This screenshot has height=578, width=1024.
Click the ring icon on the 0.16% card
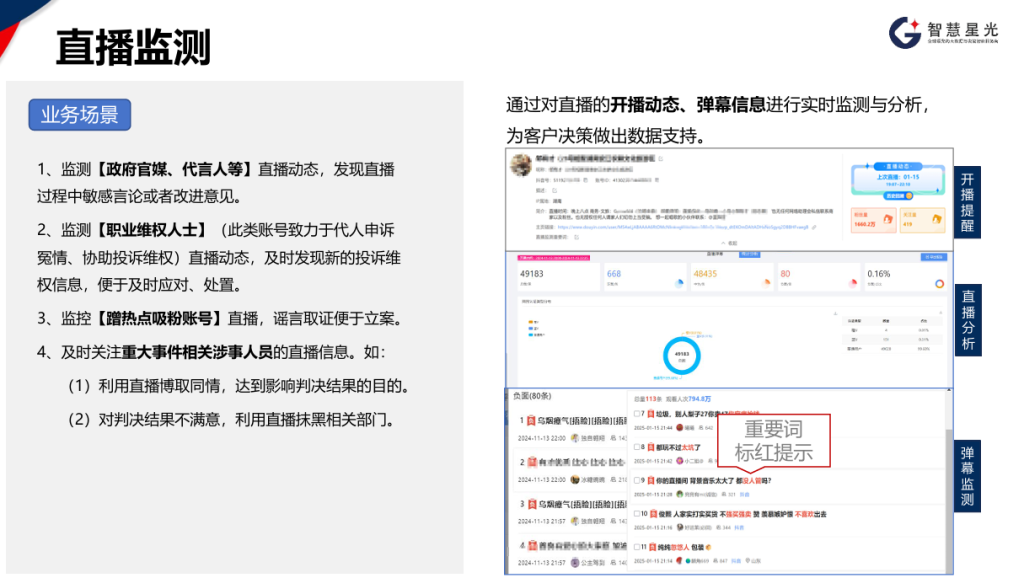click(939, 283)
